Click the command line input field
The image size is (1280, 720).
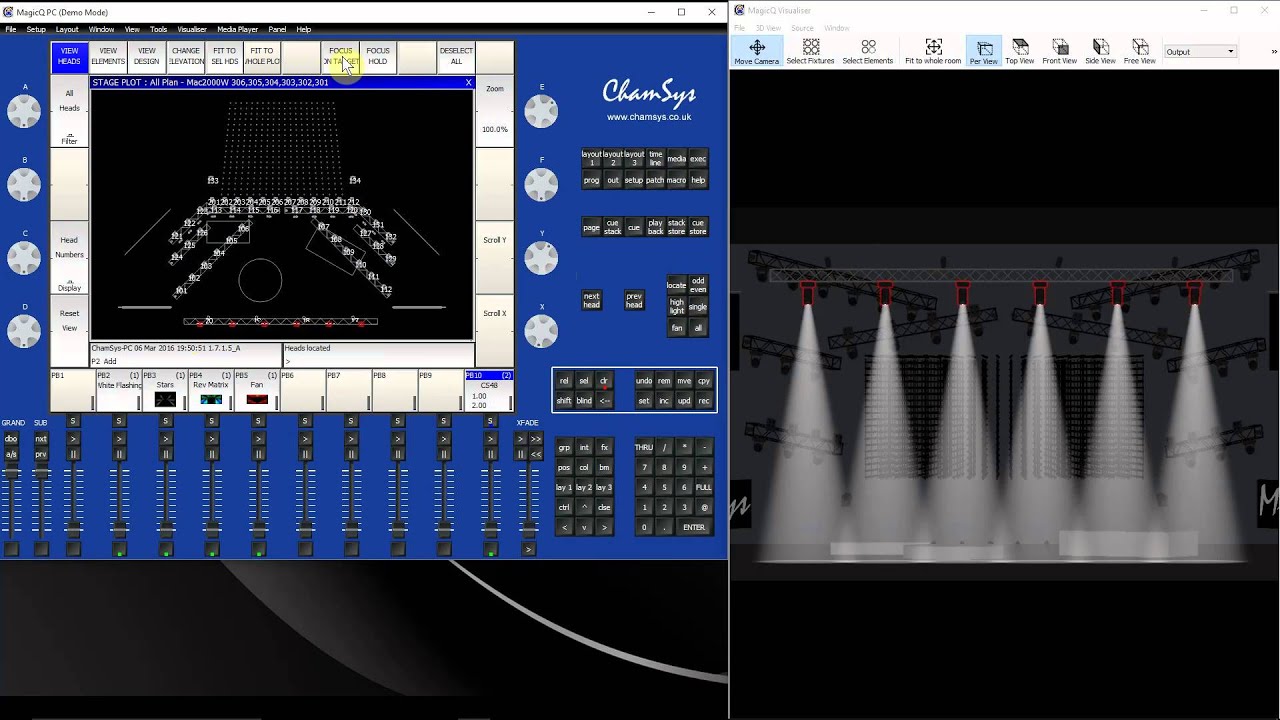pyautogui.click(x=378, y=361)
